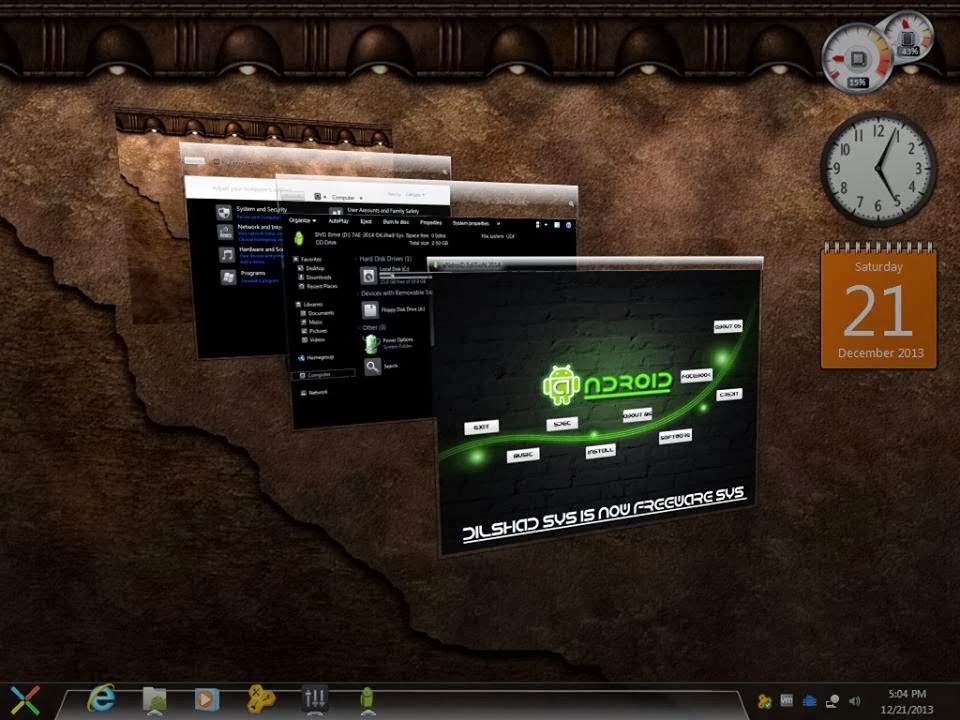
Task: Click the glowing Android robot logo
Action: tap(561, 384)
